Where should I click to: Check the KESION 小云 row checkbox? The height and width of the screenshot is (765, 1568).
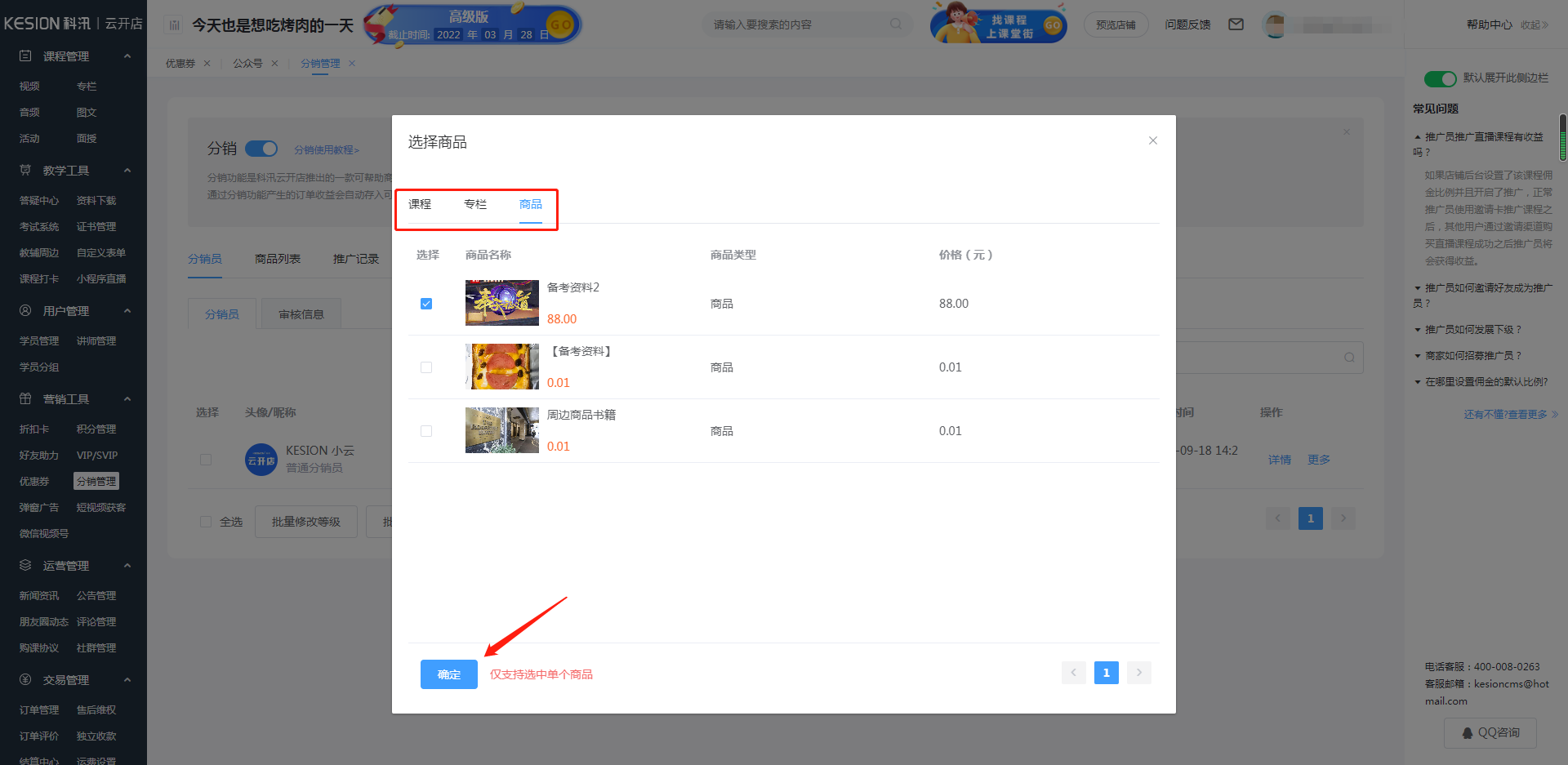coord(206,460)
